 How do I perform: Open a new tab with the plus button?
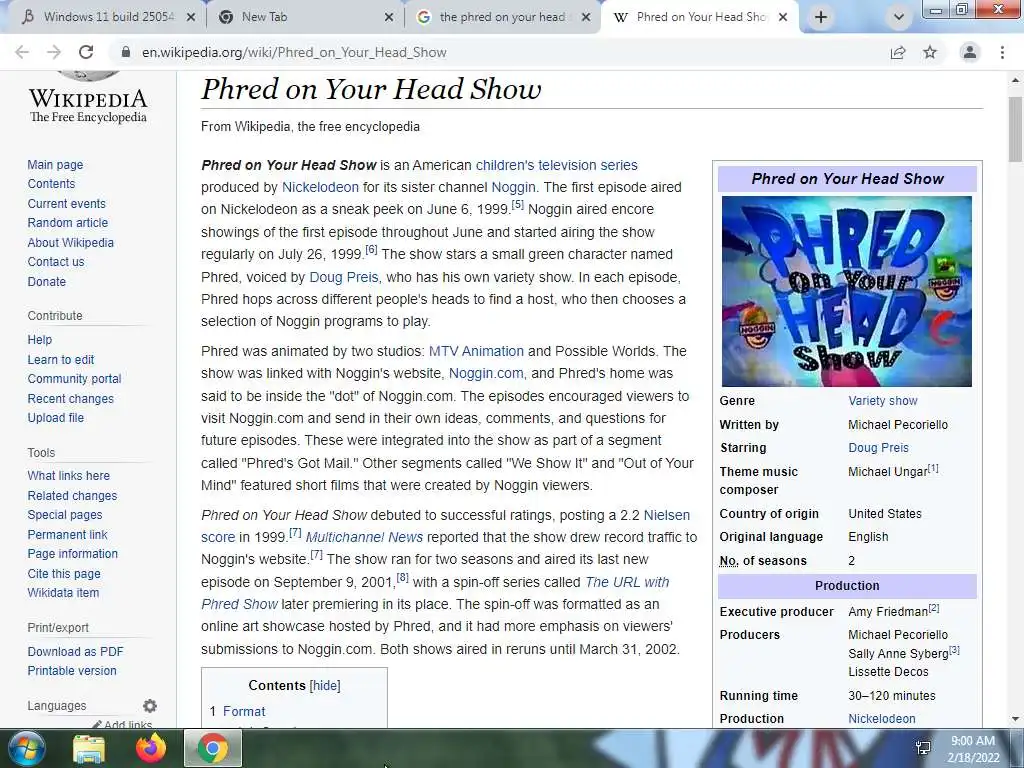click(x=821, y=17)
